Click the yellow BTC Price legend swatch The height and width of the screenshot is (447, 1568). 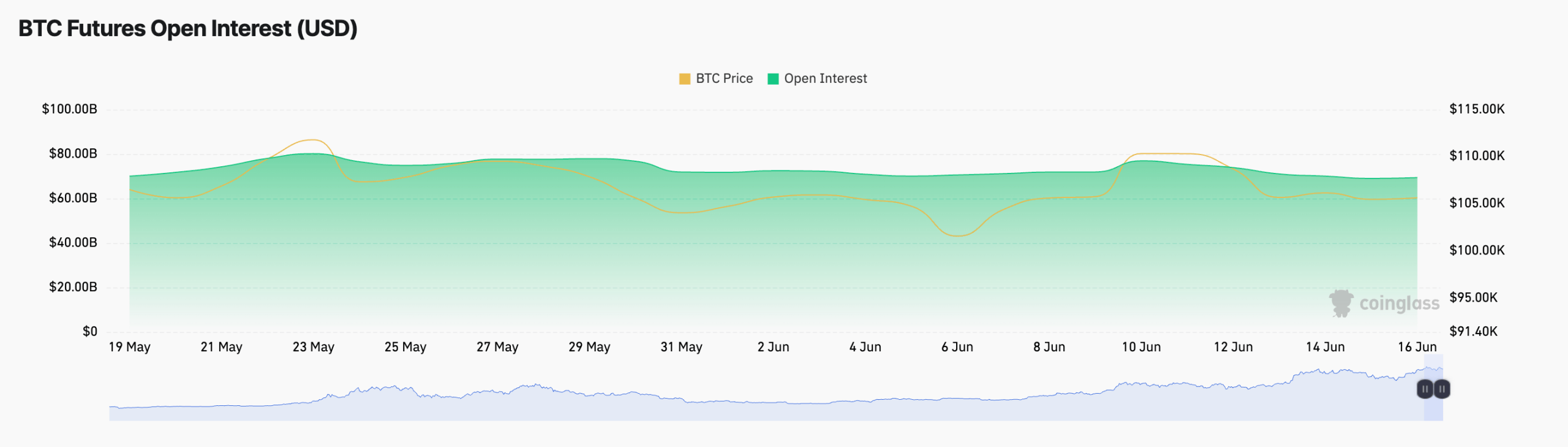684,79
